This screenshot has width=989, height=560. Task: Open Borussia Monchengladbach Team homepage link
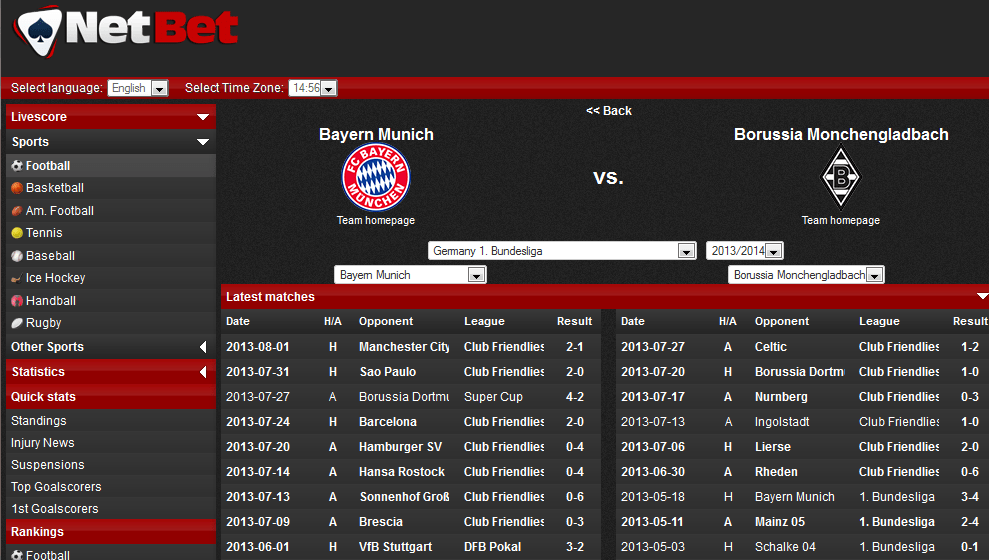click(841, 220)
